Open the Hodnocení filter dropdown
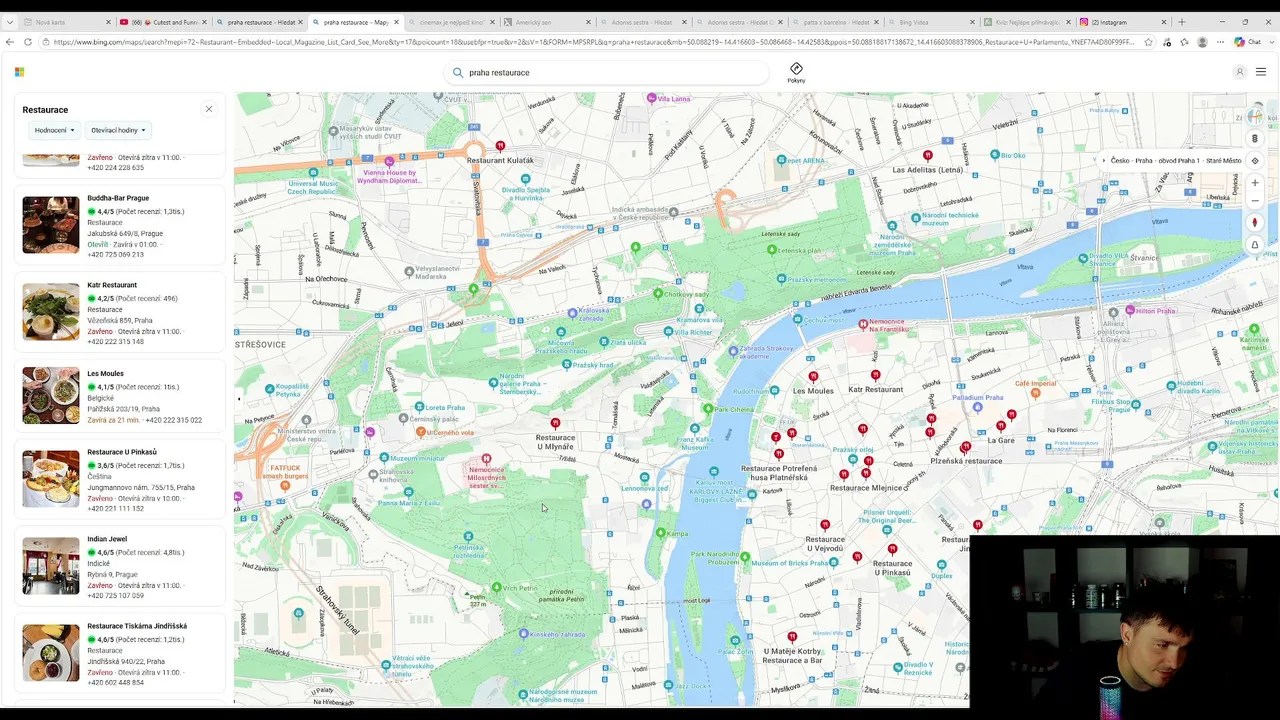 54,130
